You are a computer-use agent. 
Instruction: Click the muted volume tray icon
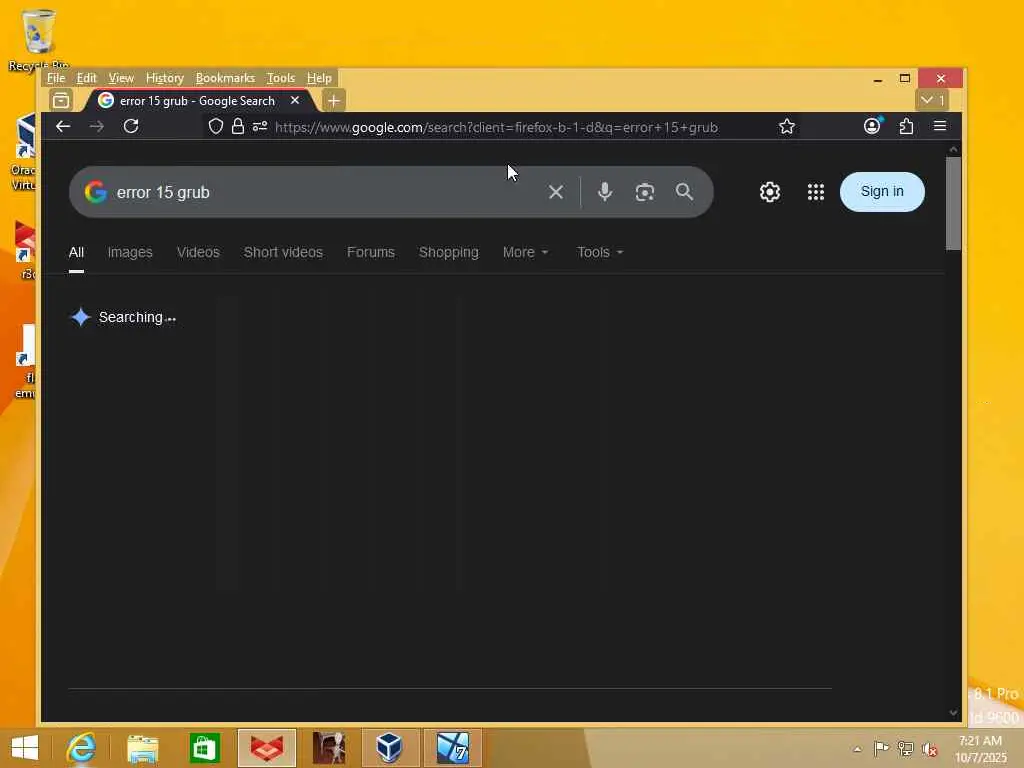(929, 748)
